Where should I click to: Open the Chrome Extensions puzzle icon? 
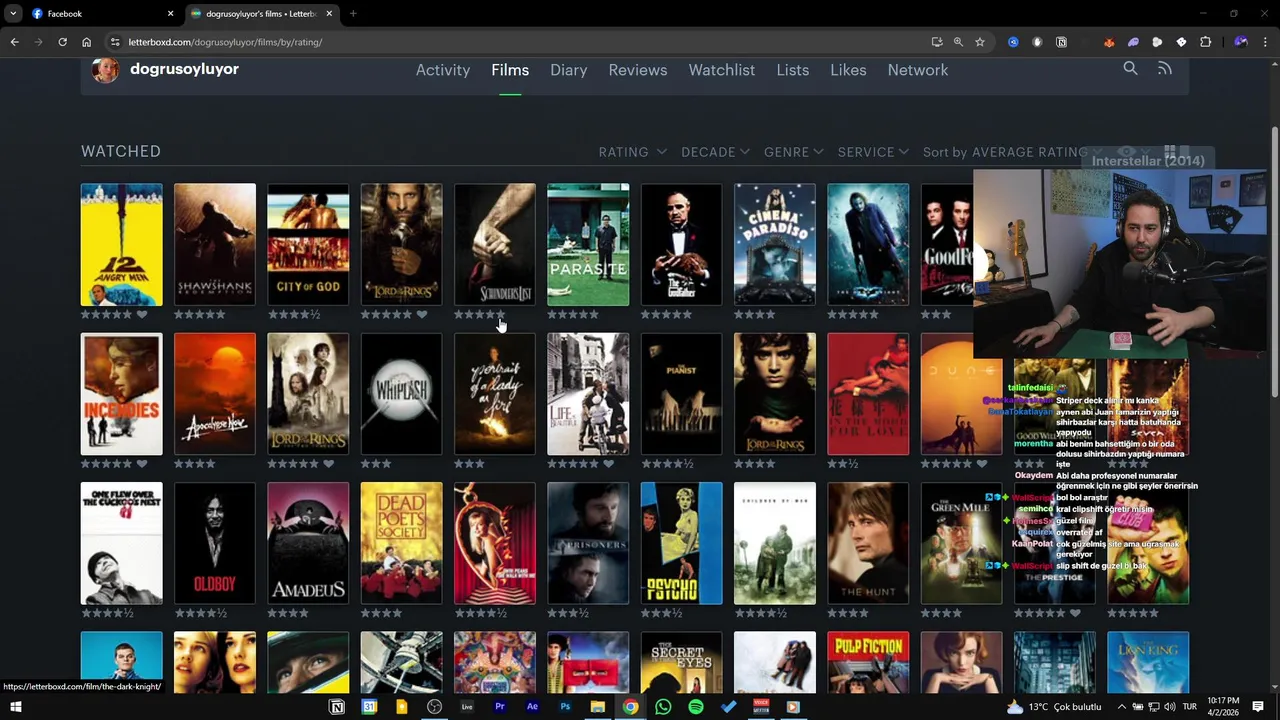pos(1205,42)
